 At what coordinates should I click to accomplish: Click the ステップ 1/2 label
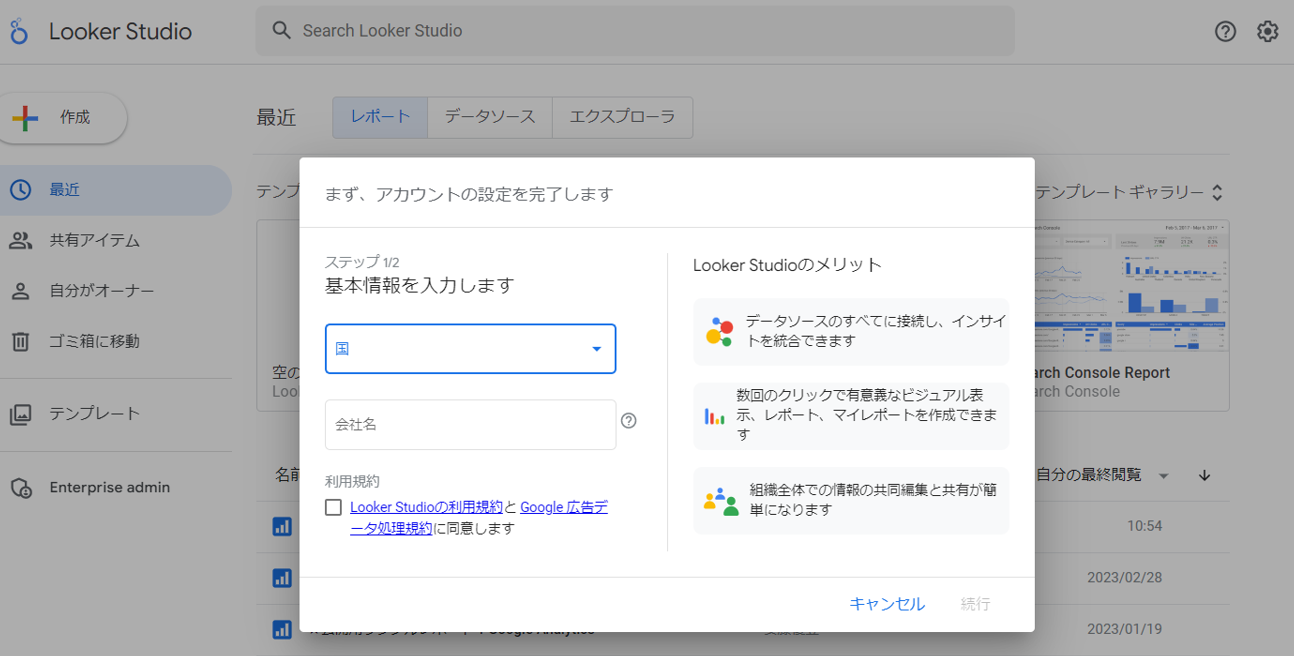pos(361,262)
